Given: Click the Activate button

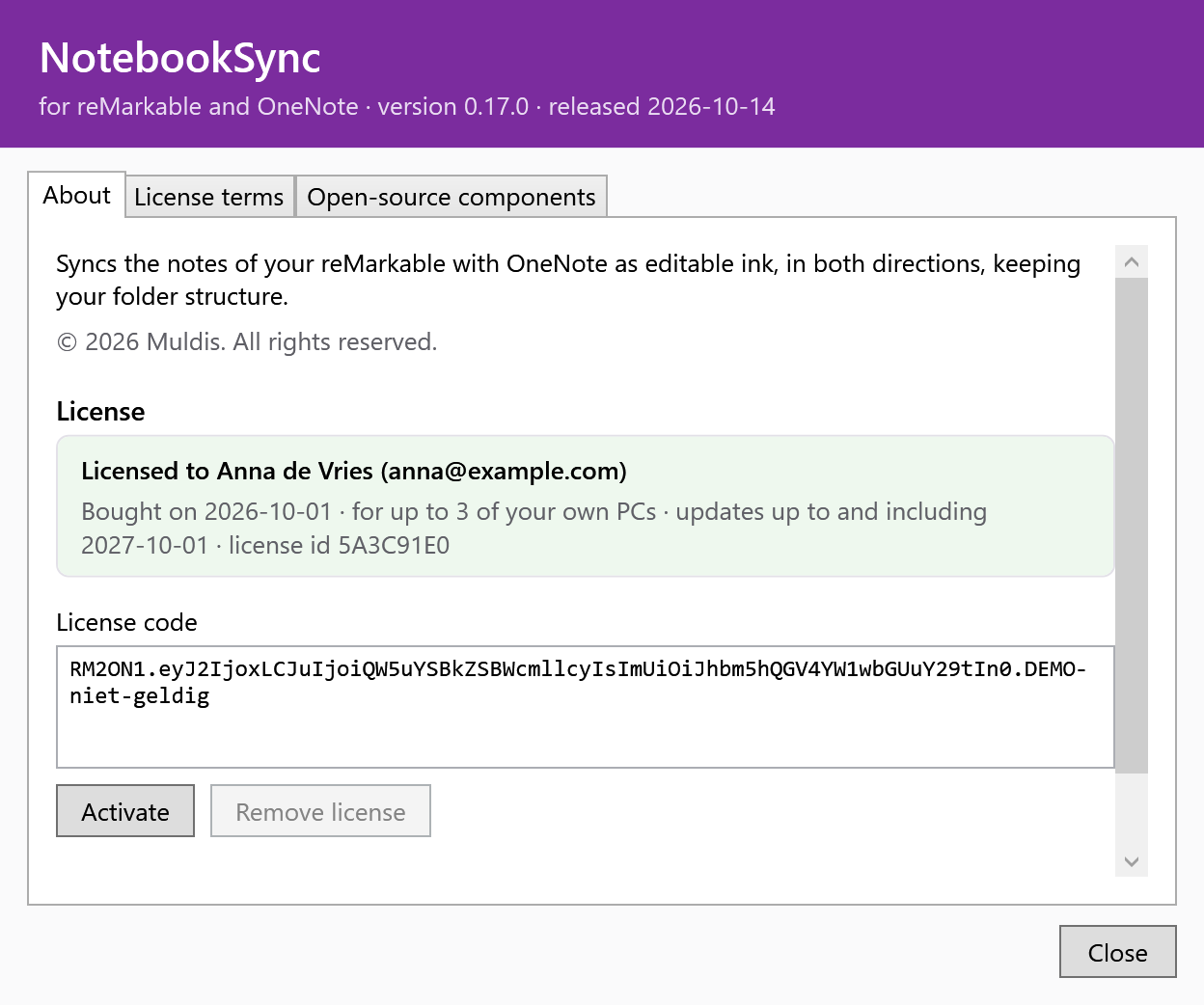Looking at the screenshot, I should 125,811.
